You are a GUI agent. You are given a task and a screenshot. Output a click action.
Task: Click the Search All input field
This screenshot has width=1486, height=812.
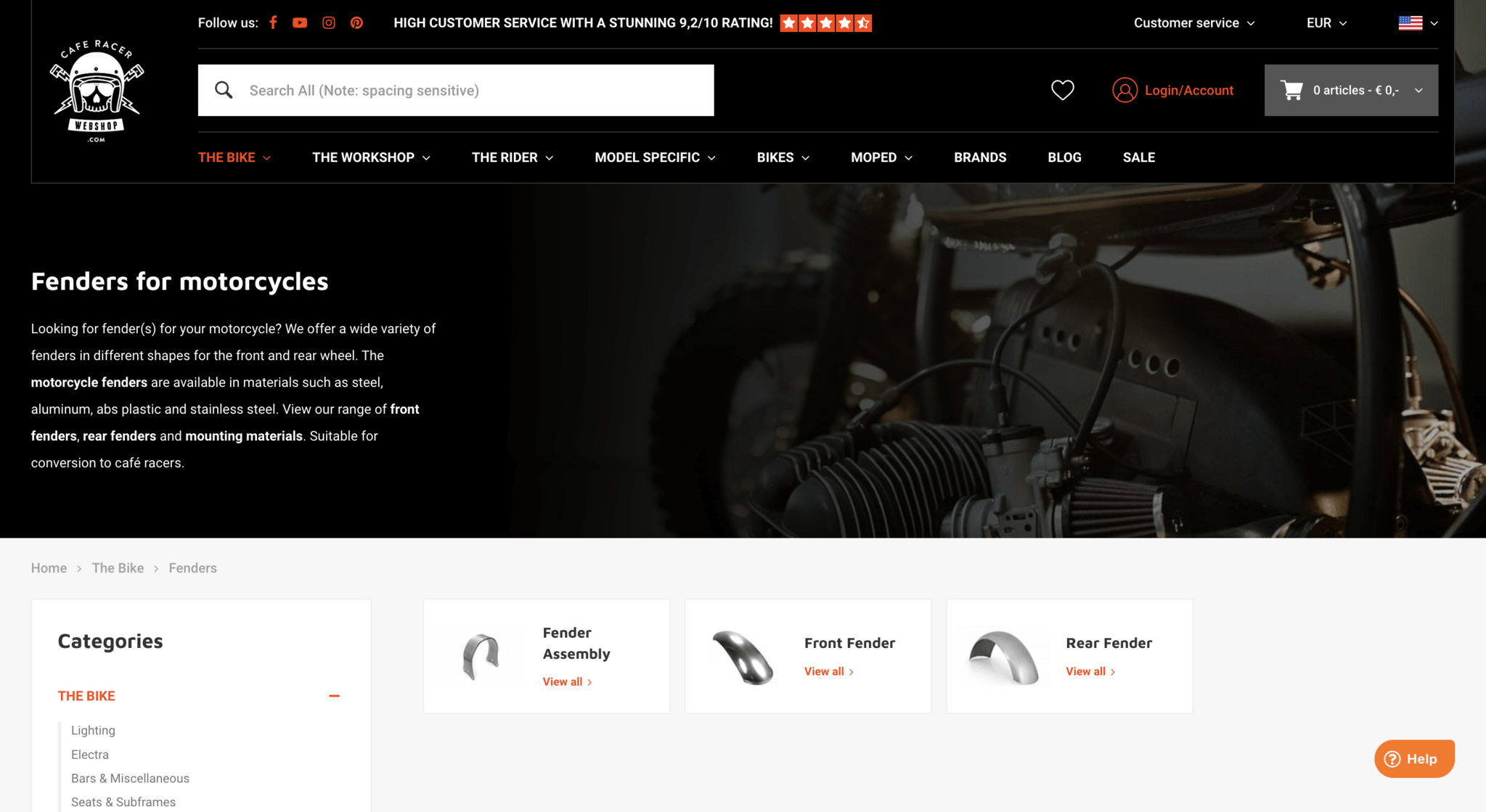coord(472,90)
